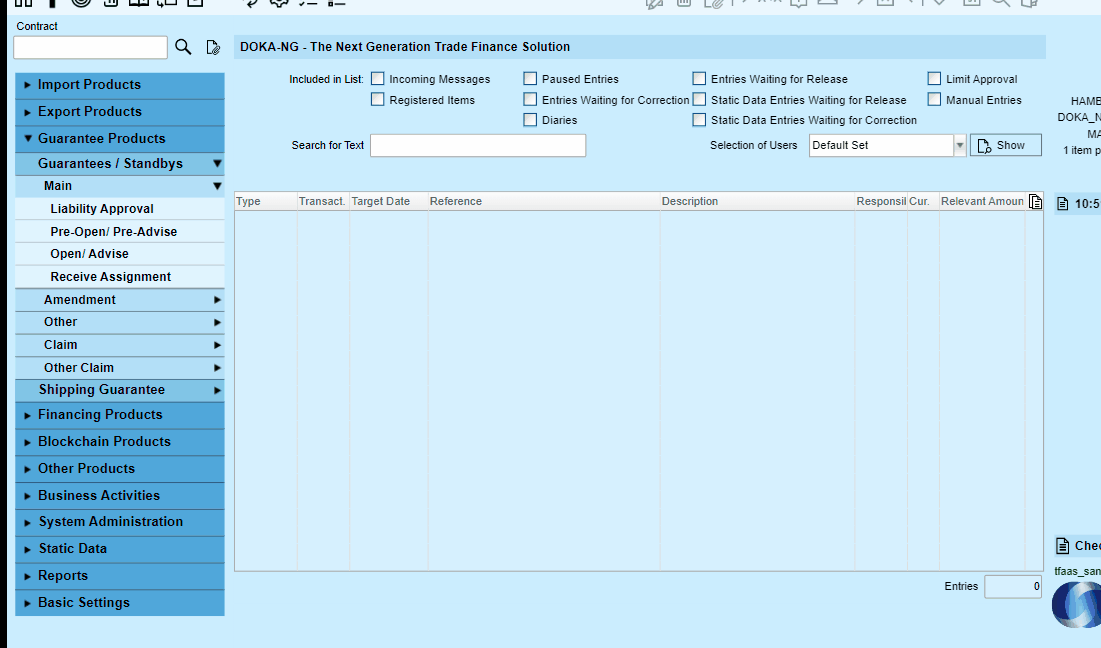Sort by the Type column header
Image resolution: width=1101 pixels, height=648 pixels.
pos(265,201)
